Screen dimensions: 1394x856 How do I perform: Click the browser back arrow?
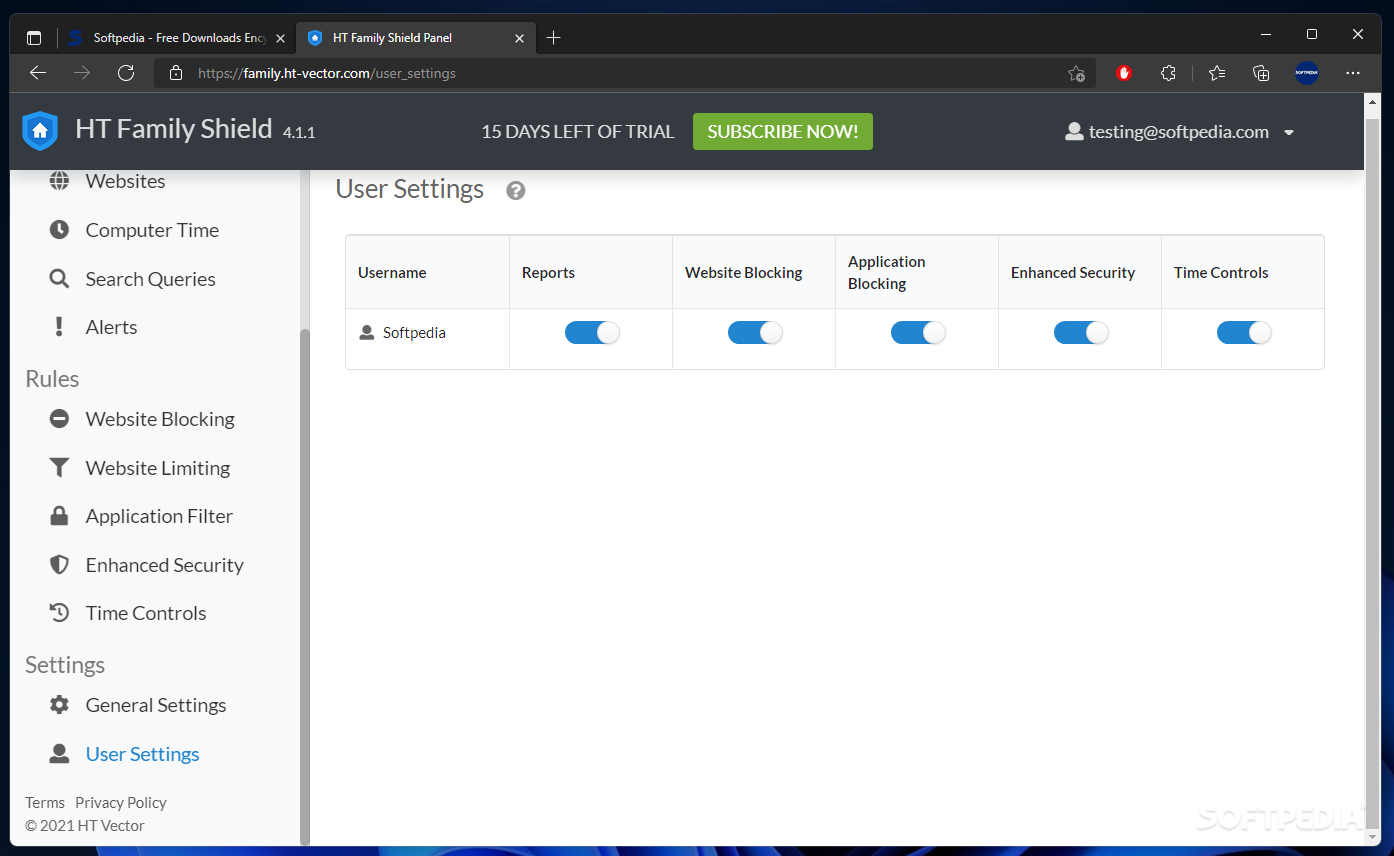tap(38, 73)
